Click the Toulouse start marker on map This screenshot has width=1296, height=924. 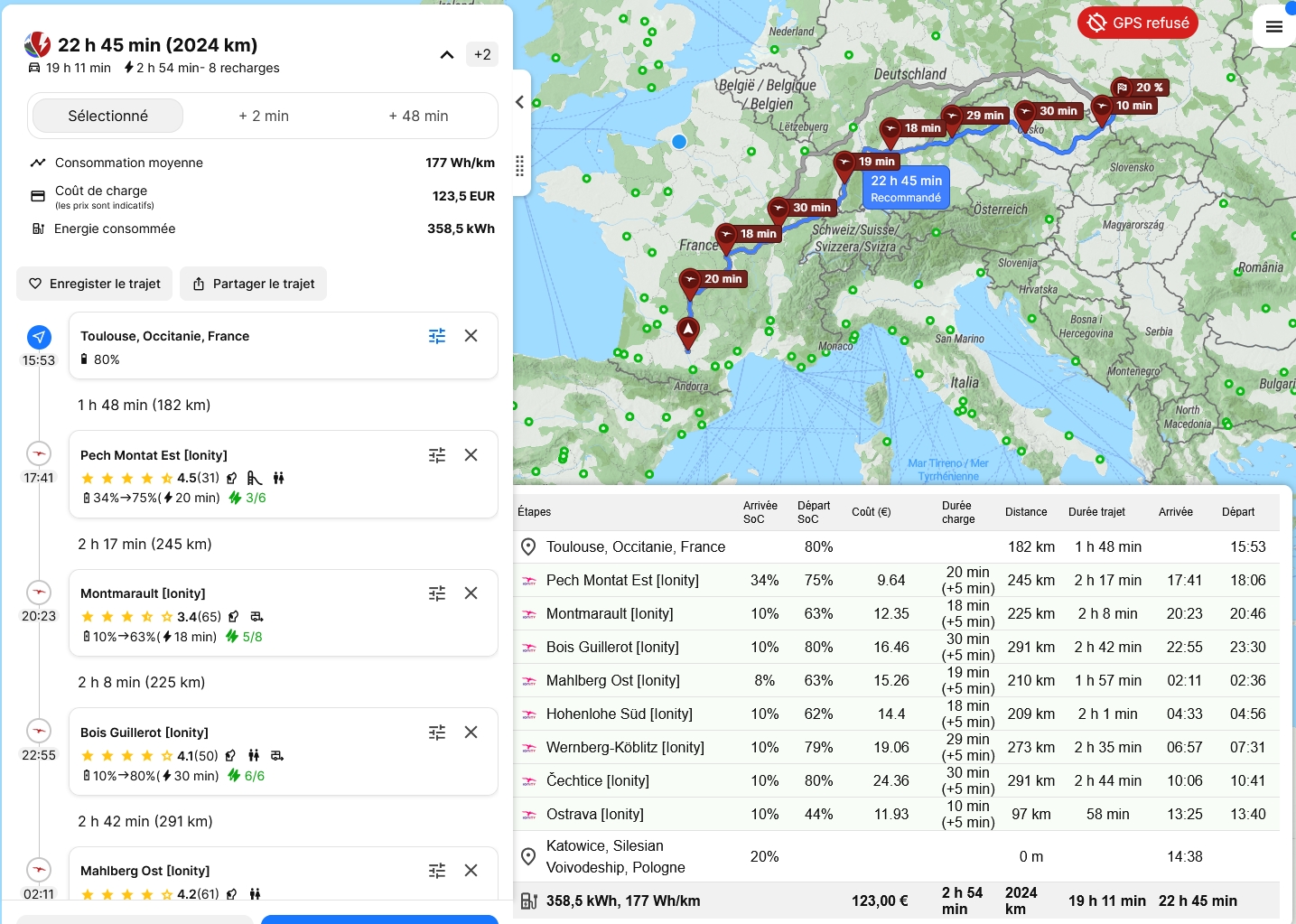click(x=688, y=331)
